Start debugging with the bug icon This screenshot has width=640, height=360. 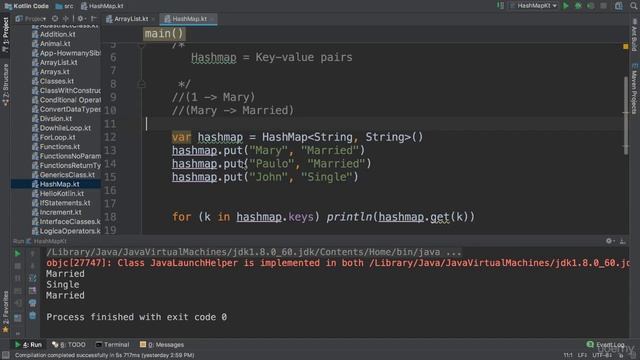click(x=578, y=6)
